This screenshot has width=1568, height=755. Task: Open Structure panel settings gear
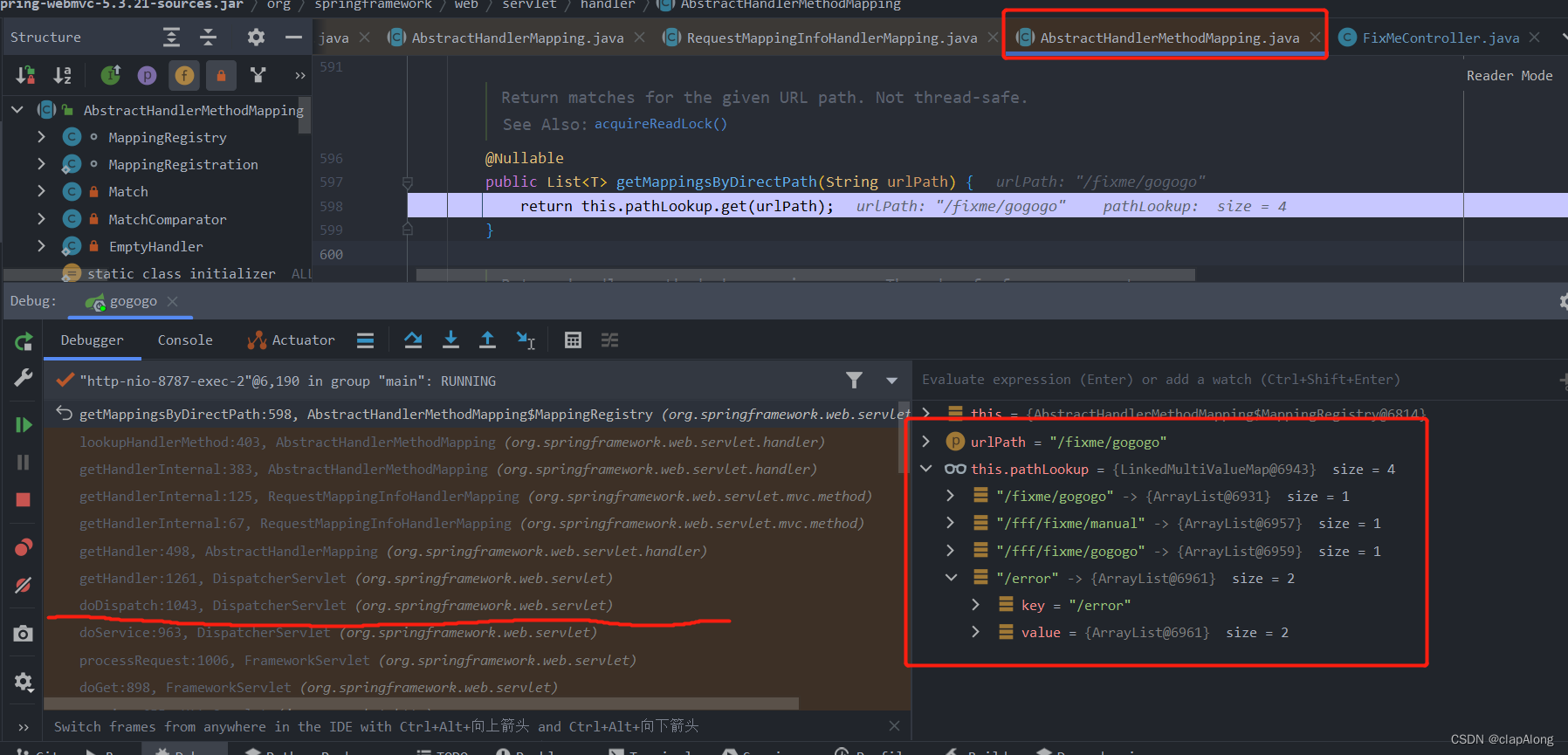coord(255,37)
